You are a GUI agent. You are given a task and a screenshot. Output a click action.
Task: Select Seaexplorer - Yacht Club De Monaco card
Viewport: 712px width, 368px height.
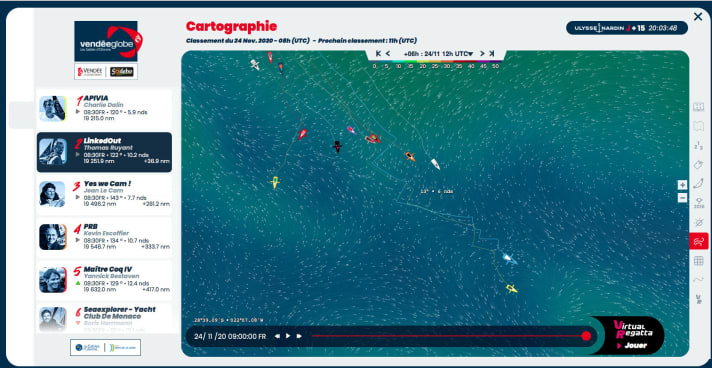coord(104,318)
